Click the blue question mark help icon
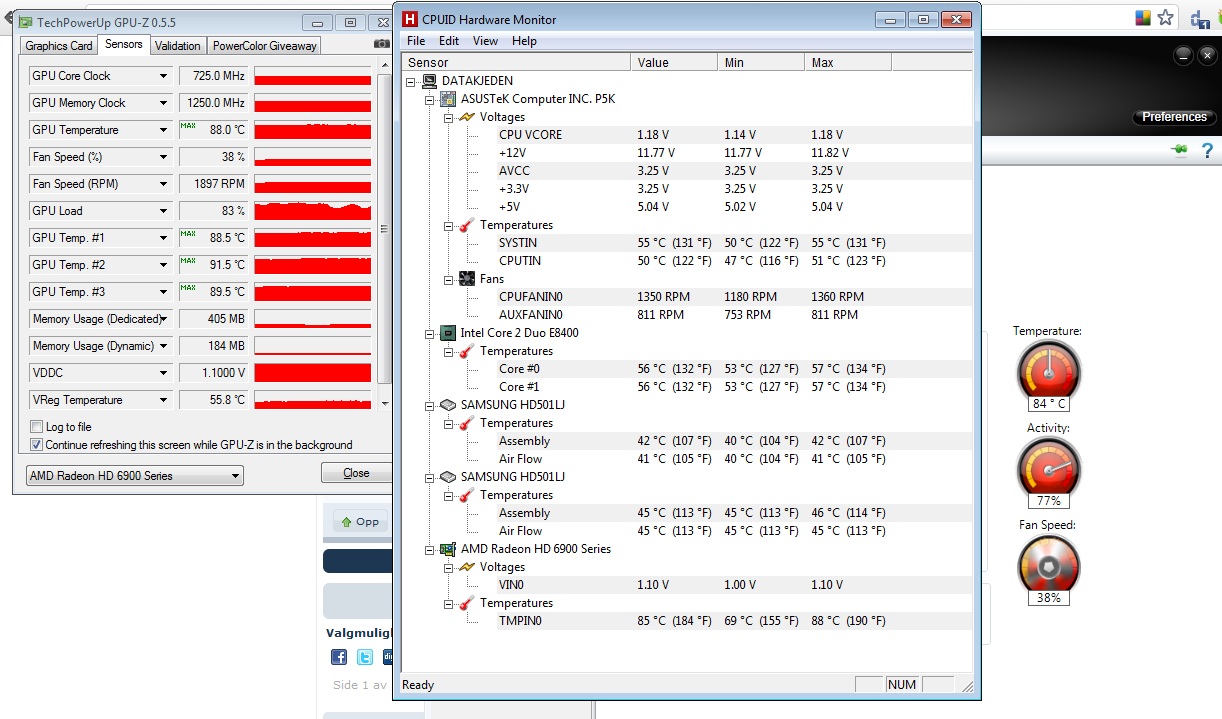 (x=1207, y=151)
